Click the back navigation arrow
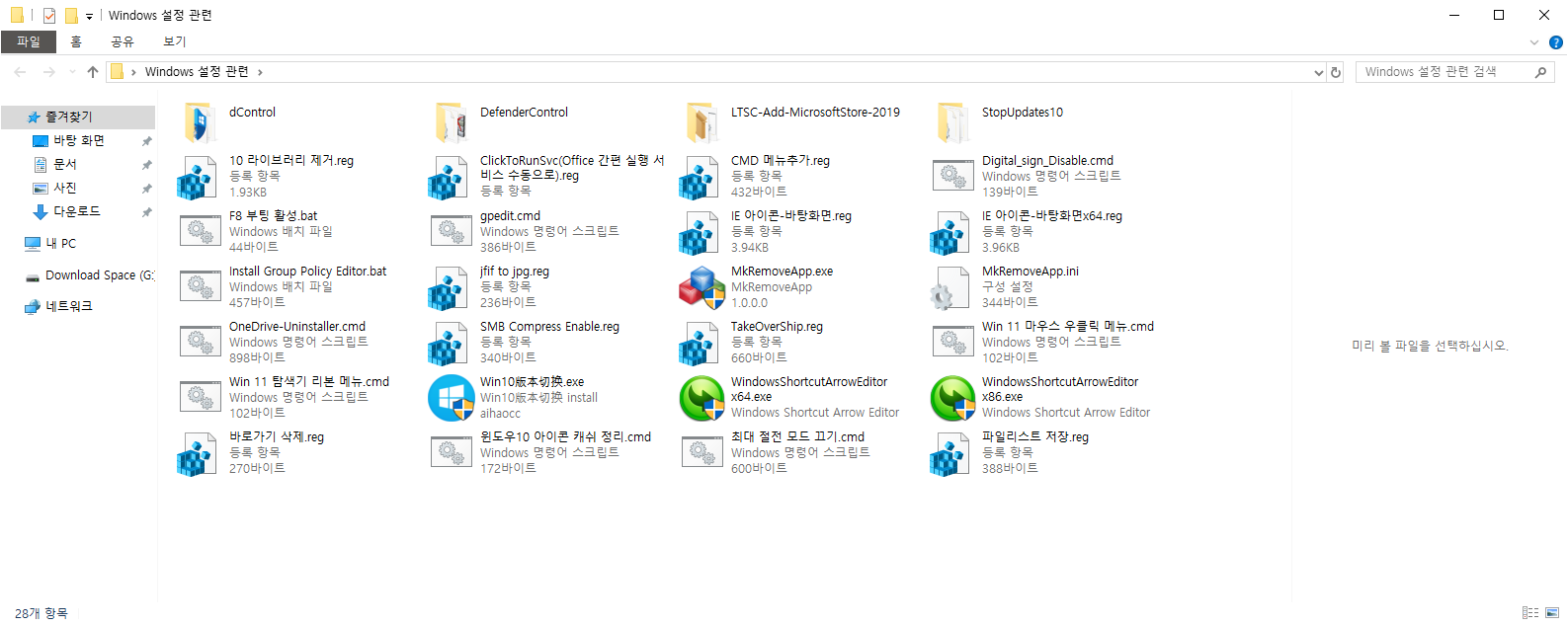The height and width of the screenshot is (626, 1568). [20, 72]
